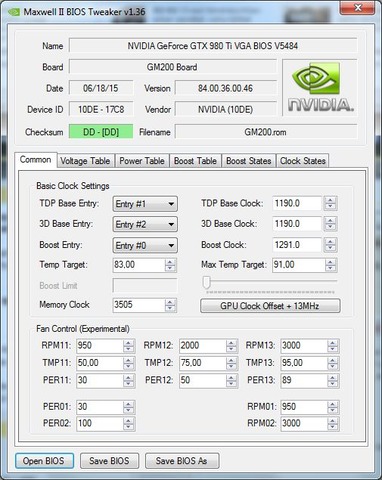Click the TMP12 field showing 75.00

(x=203, y=363)
